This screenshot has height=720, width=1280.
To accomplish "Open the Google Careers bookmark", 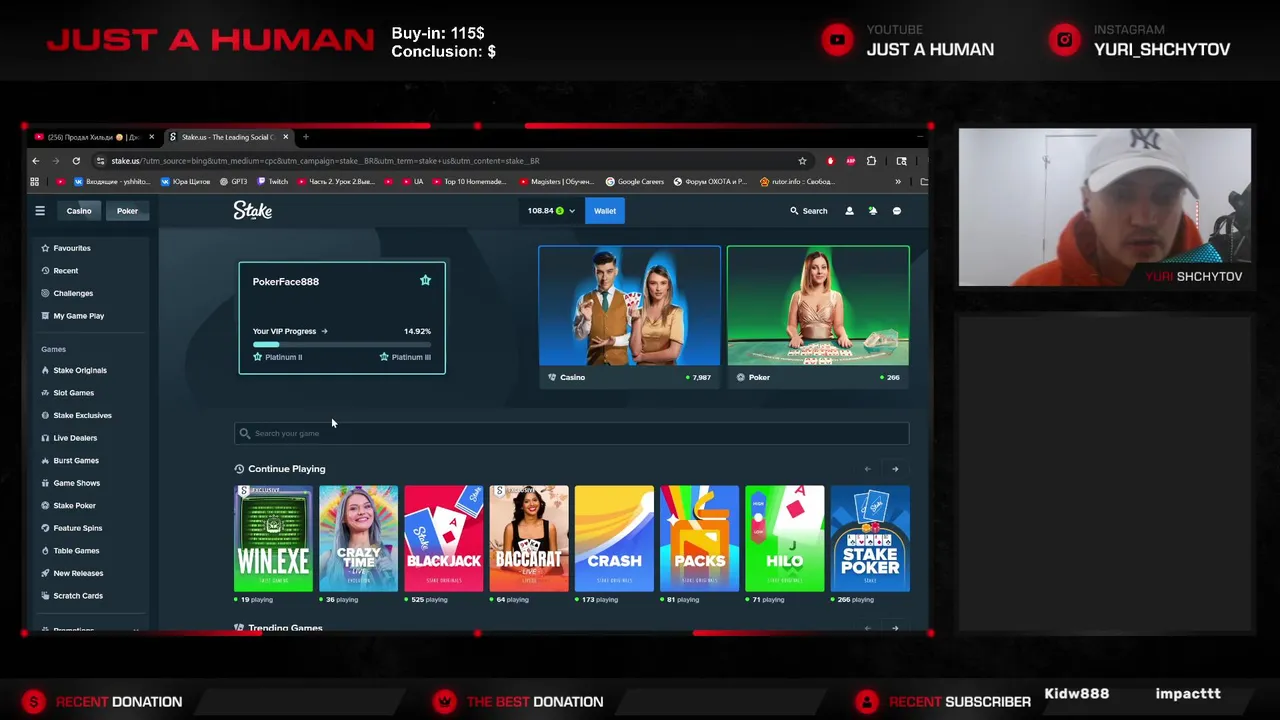I will click(635, 182).
